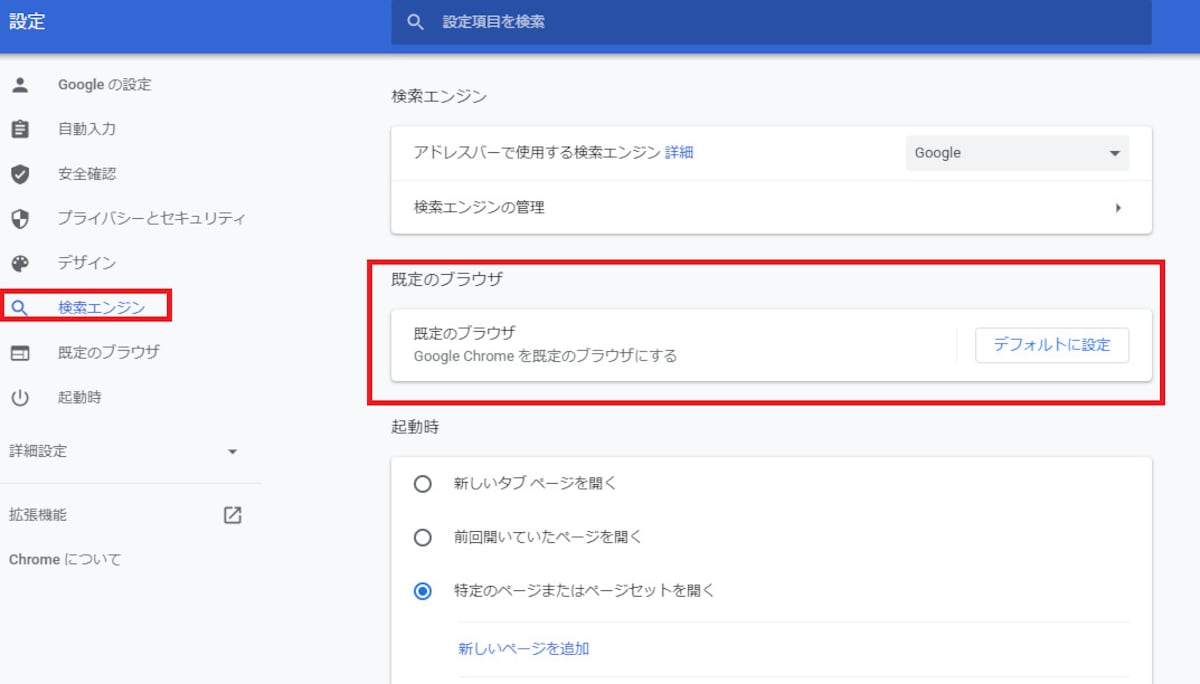The image size is (1200, 684).
Task: Open the Google search engine dropdown
Action: (x=1017, y=153)
